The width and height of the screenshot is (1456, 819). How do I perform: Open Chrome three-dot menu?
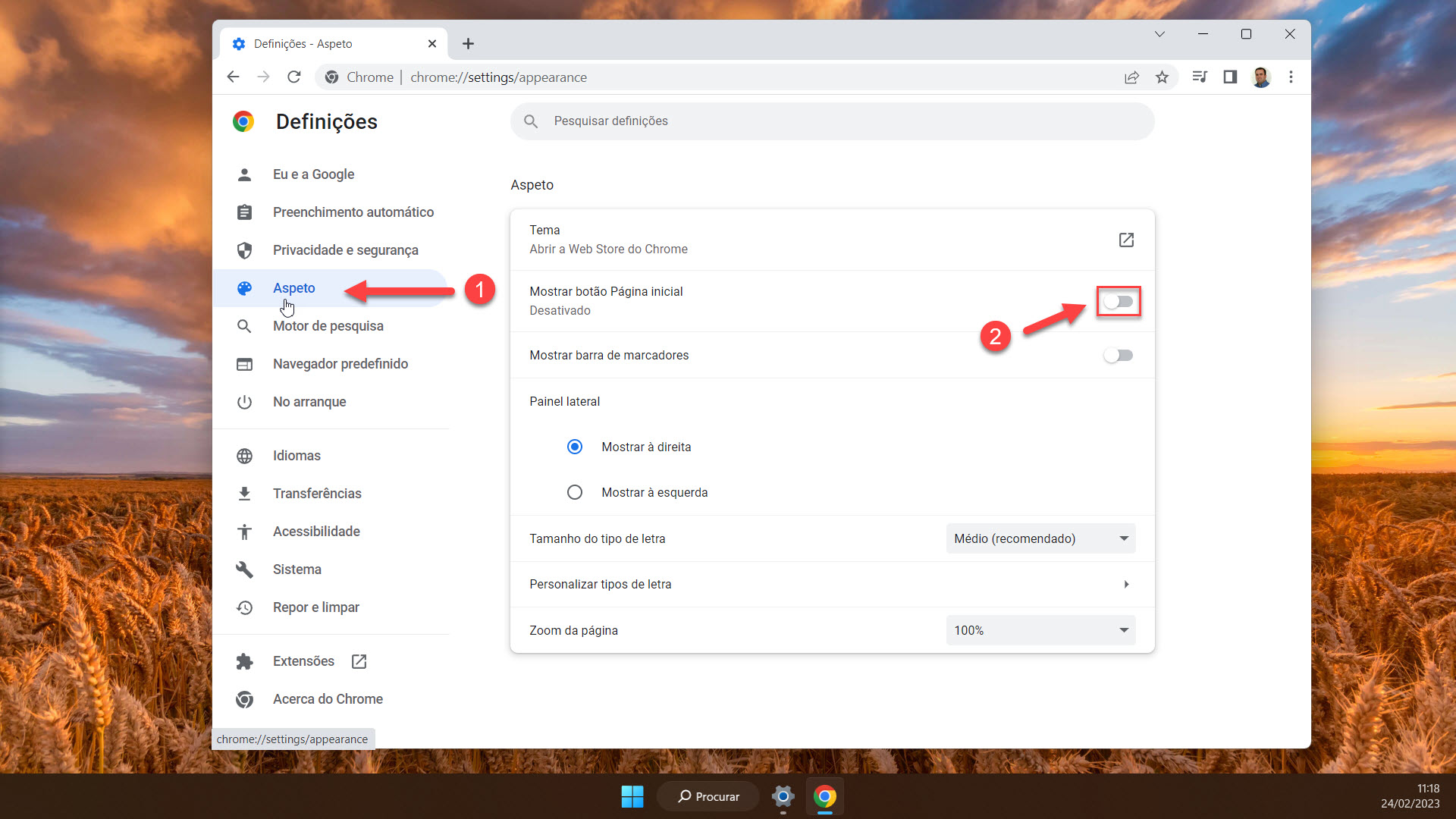coord(1291,77)
